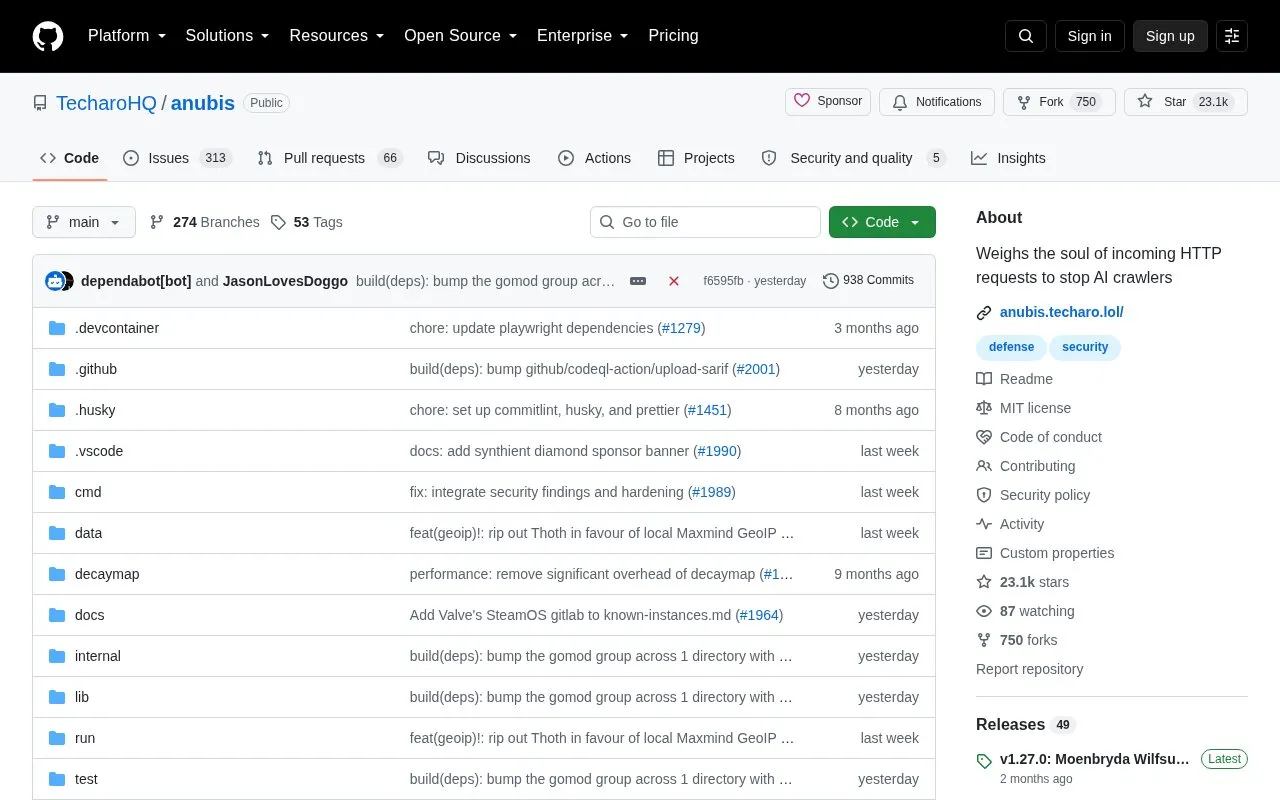Click the v1.27.0 release tag icon

click(984, 761)
